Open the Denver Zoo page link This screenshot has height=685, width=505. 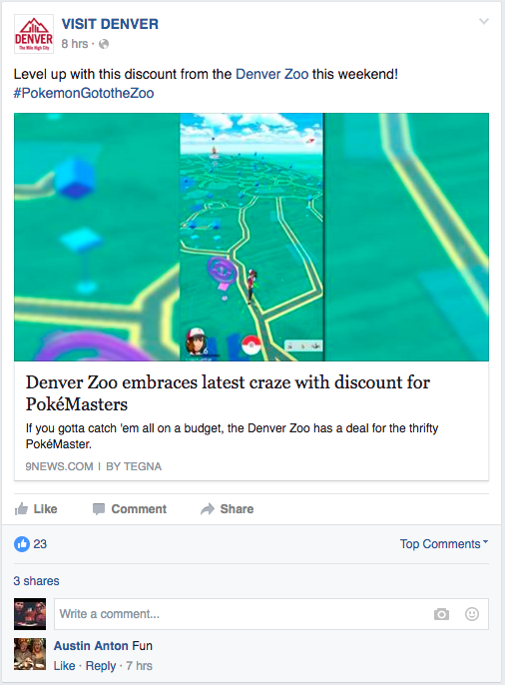[272, 74]
